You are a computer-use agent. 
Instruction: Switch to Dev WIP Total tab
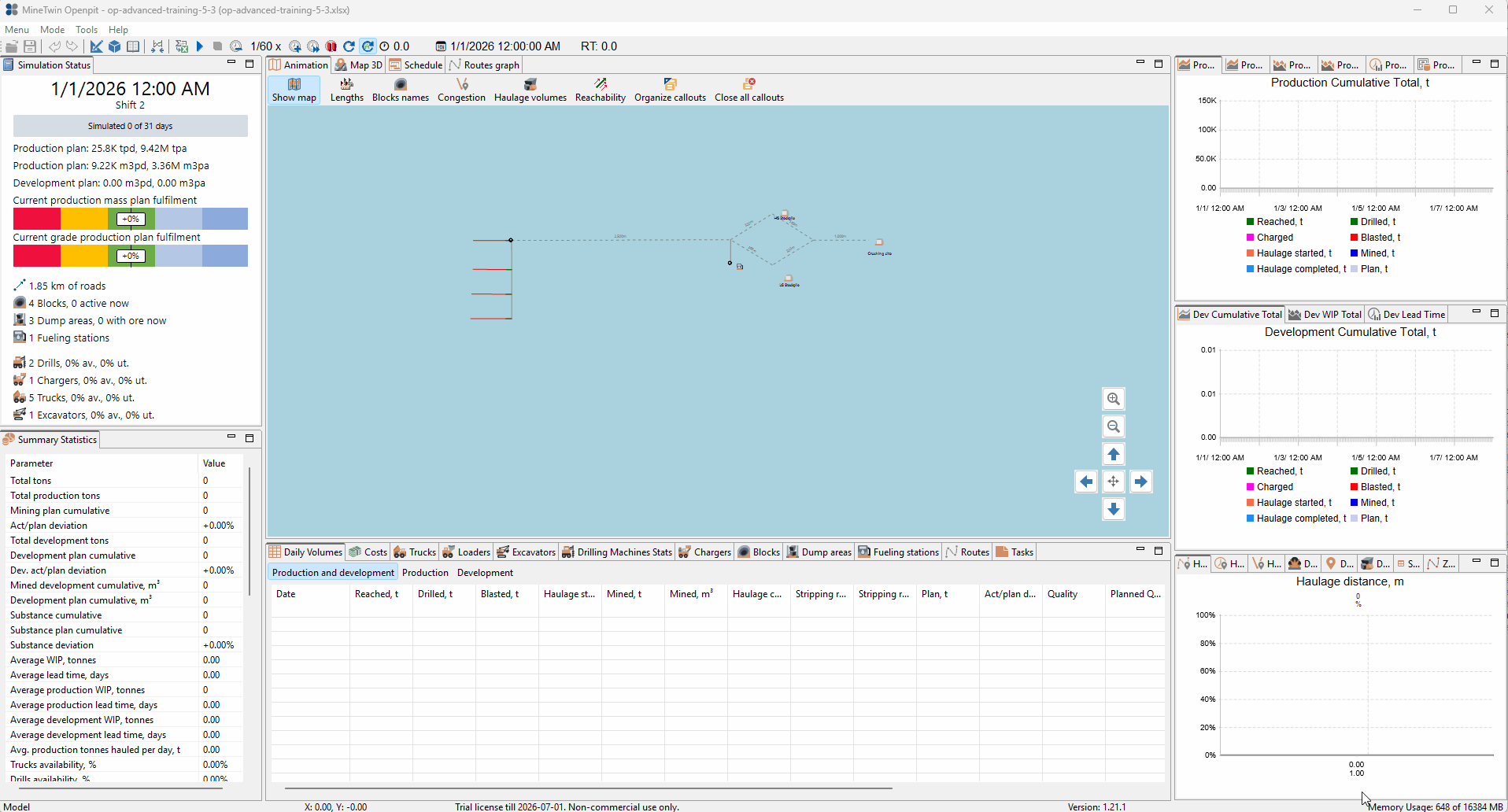[x=1325, y=315]
